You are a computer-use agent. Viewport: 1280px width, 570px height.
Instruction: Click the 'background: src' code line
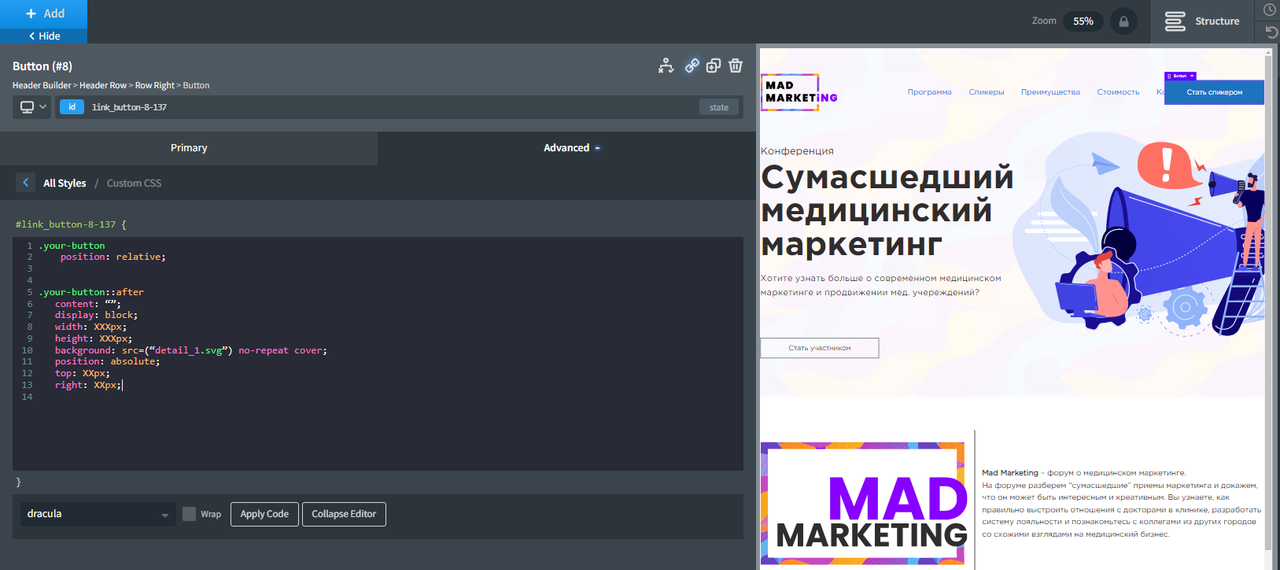pos(191,350)
